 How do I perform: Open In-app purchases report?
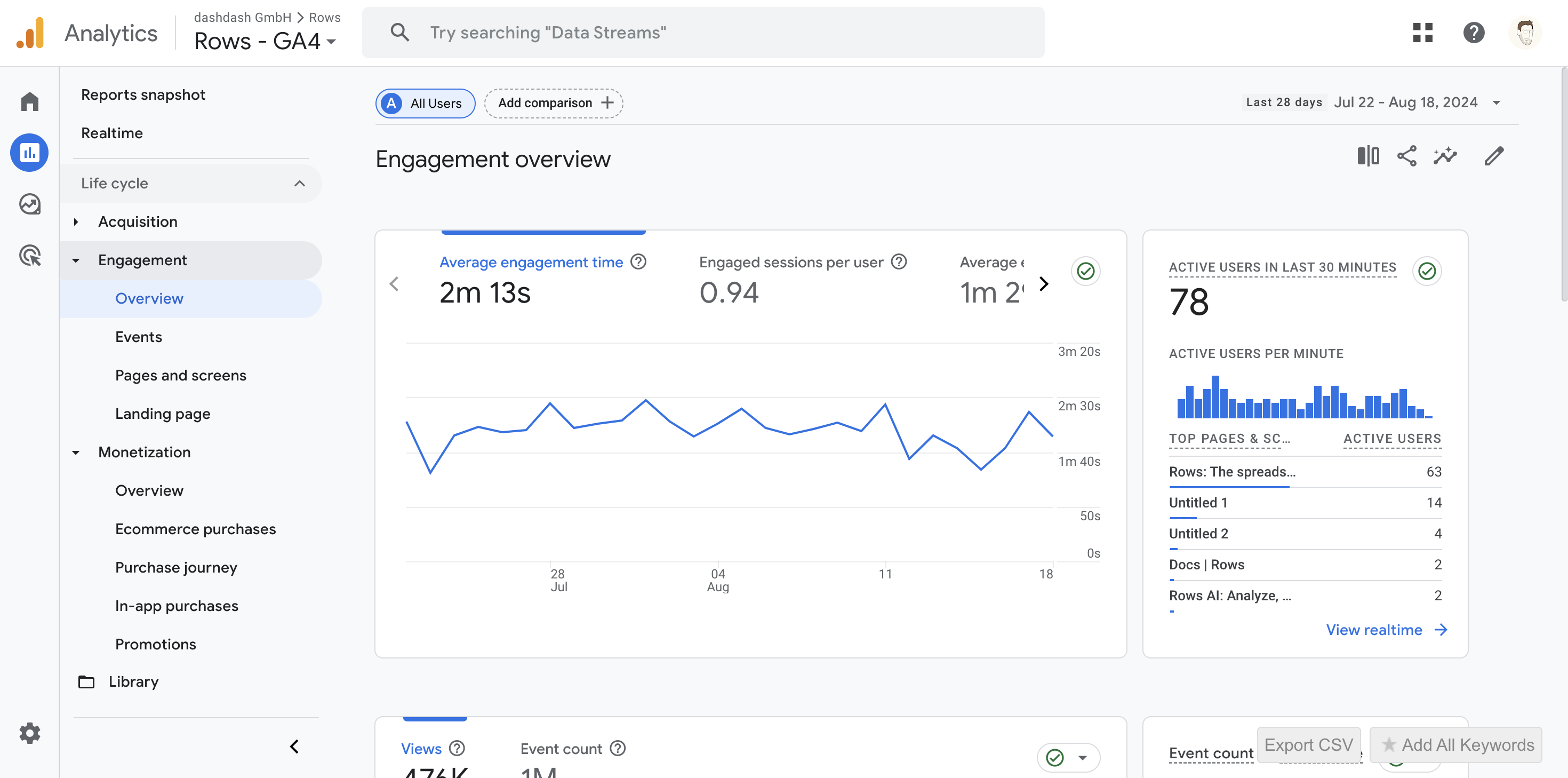(x=177, y=606)
